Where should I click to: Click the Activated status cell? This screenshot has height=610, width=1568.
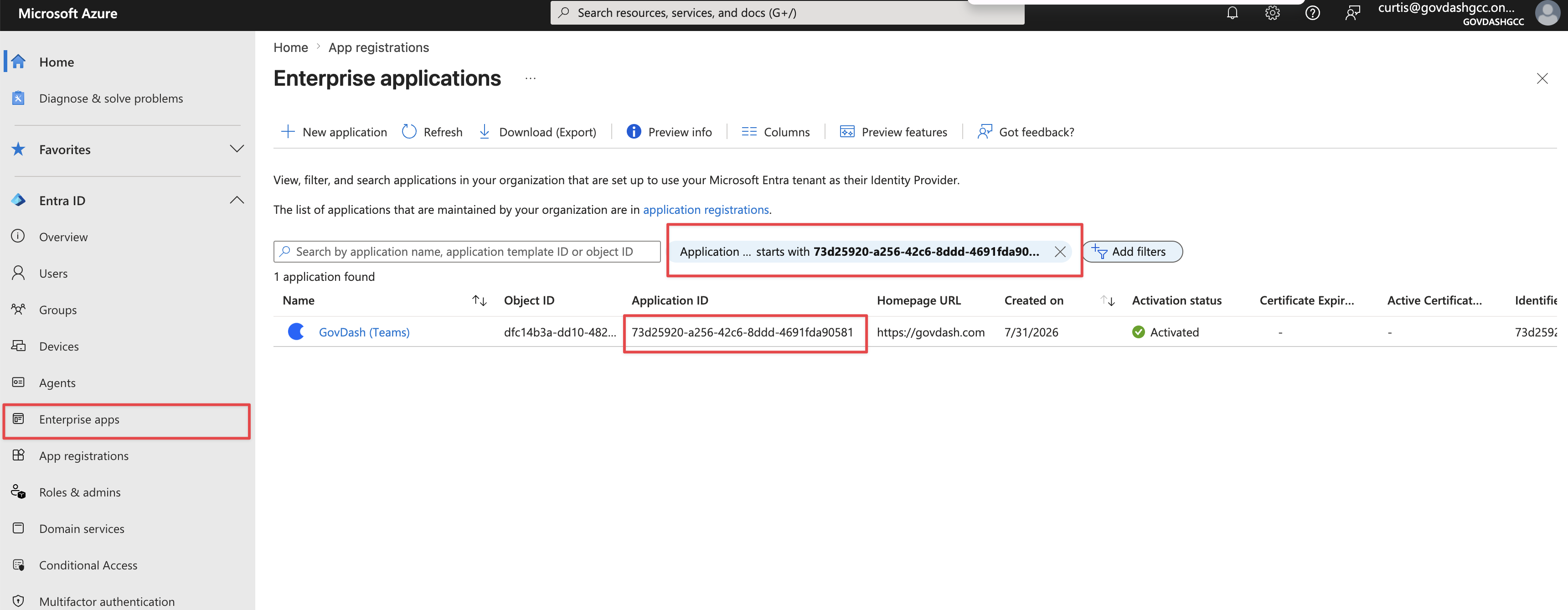click(1166, 332)
